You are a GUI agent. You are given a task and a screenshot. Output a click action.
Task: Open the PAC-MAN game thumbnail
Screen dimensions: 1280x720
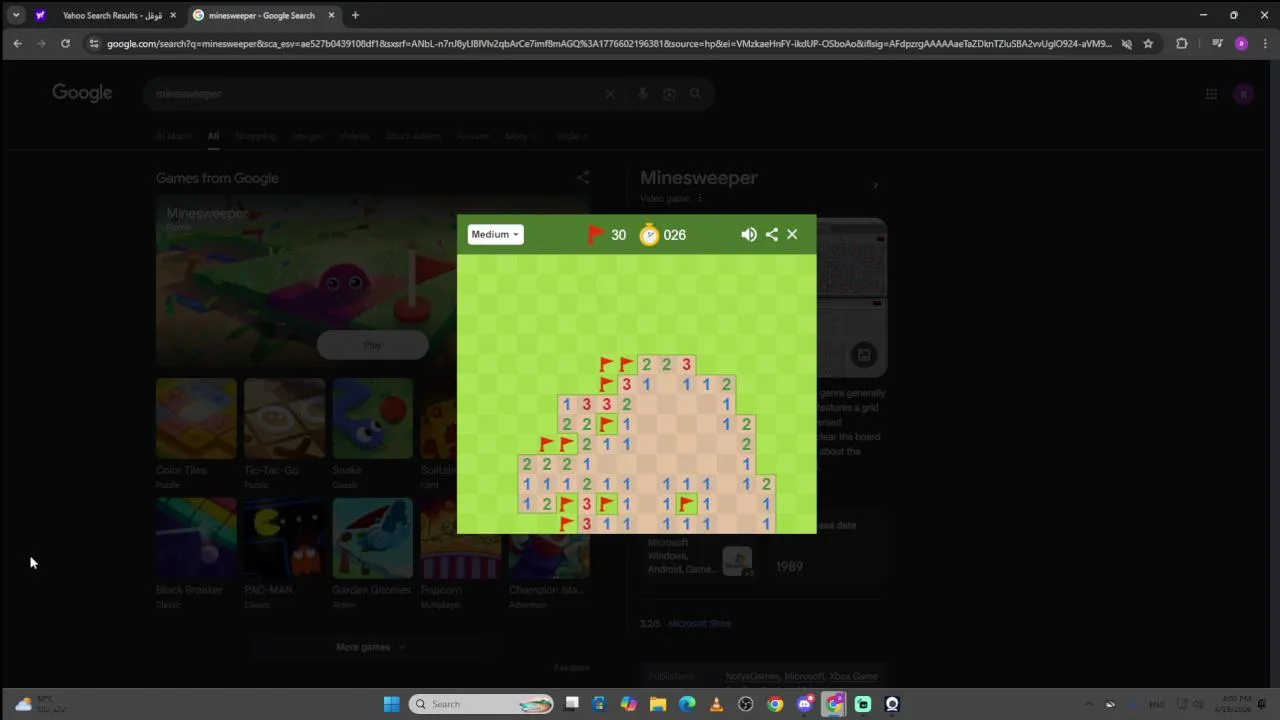click(x=284, y=538)
